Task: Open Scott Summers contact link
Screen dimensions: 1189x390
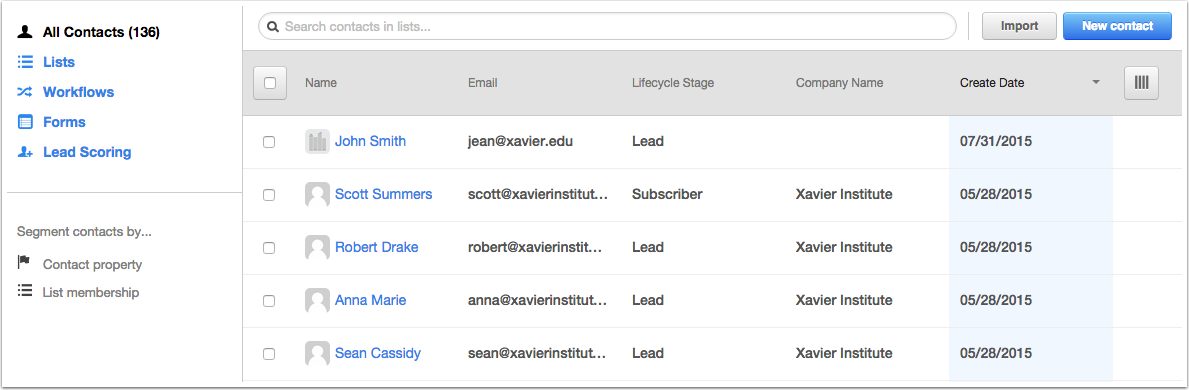Action: pyautogui.click(x=384, y=194)
